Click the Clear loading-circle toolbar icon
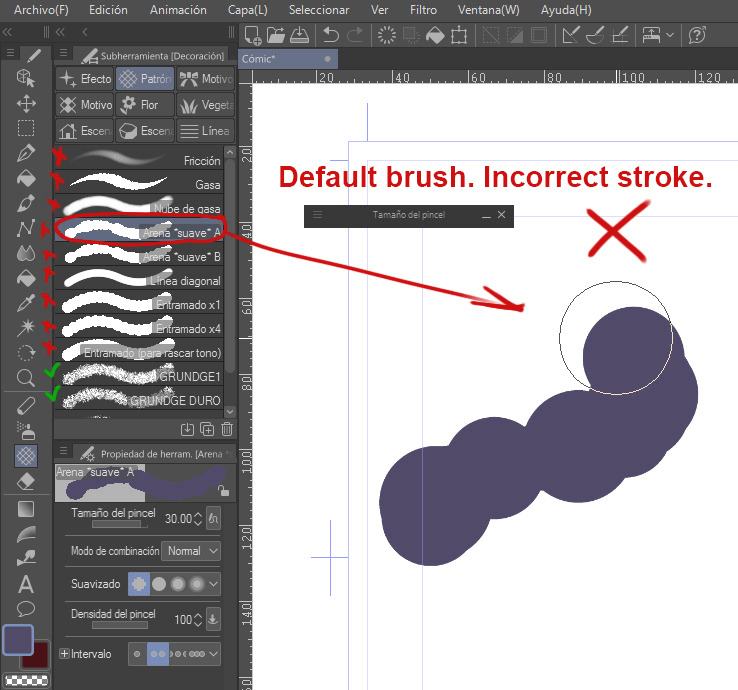This screenshot has height=690, width=738. 387,35
